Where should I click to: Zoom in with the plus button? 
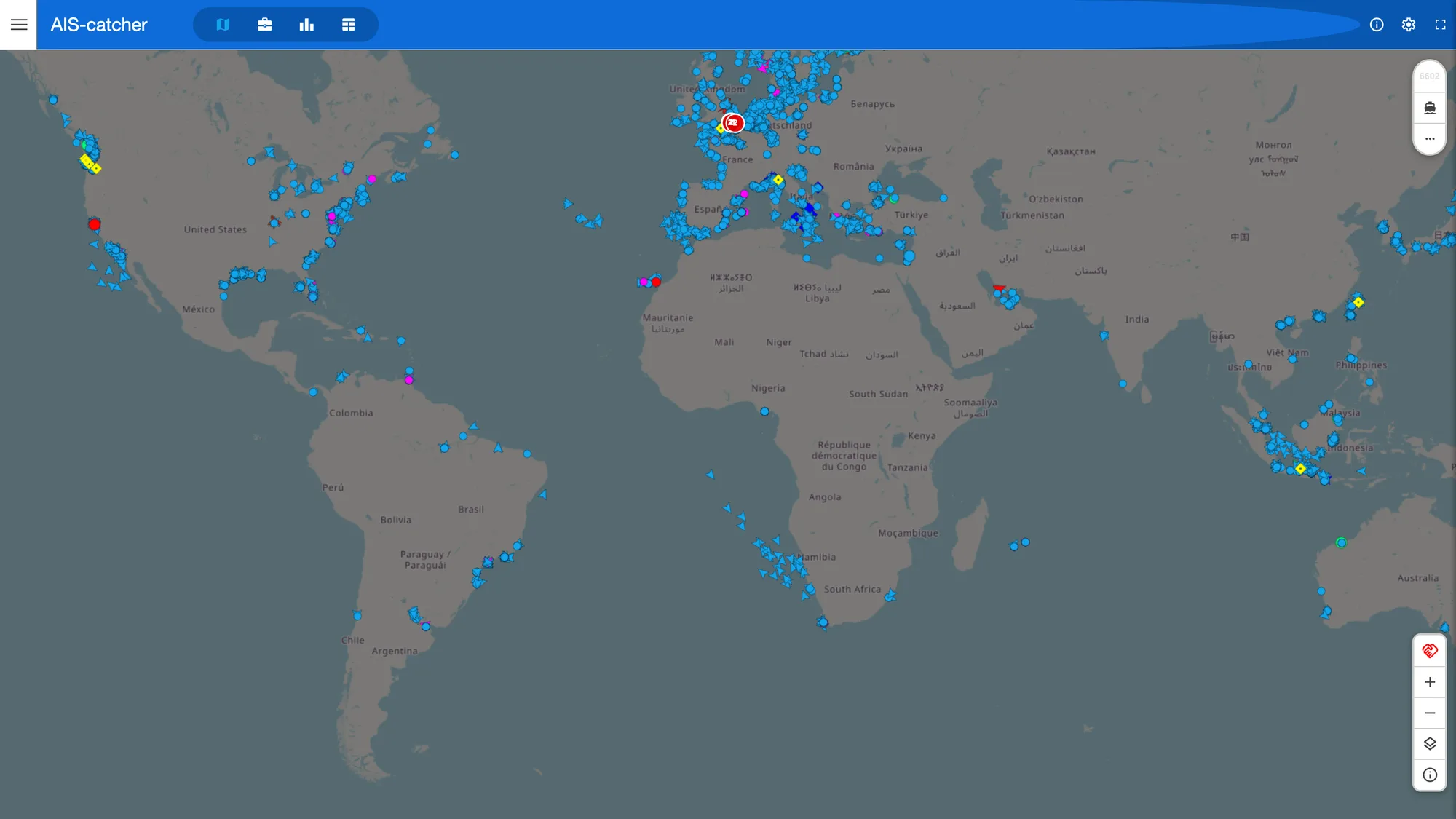(1430, 682)
